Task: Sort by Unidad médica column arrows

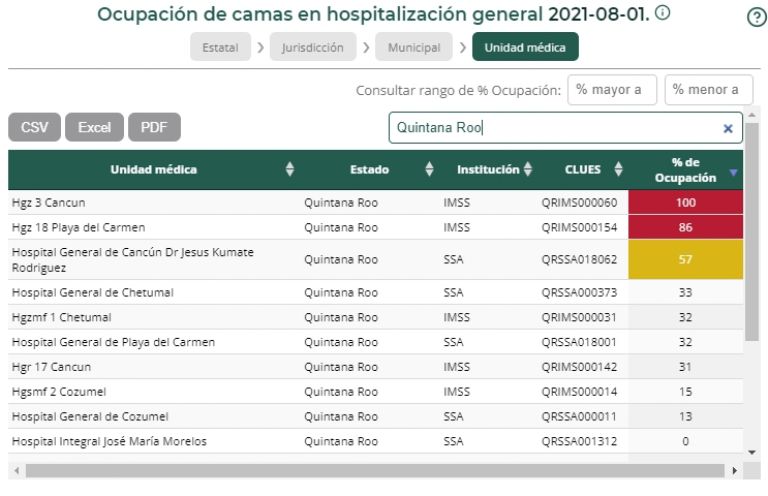Action: pyautogui.click(x=290, y=170)
